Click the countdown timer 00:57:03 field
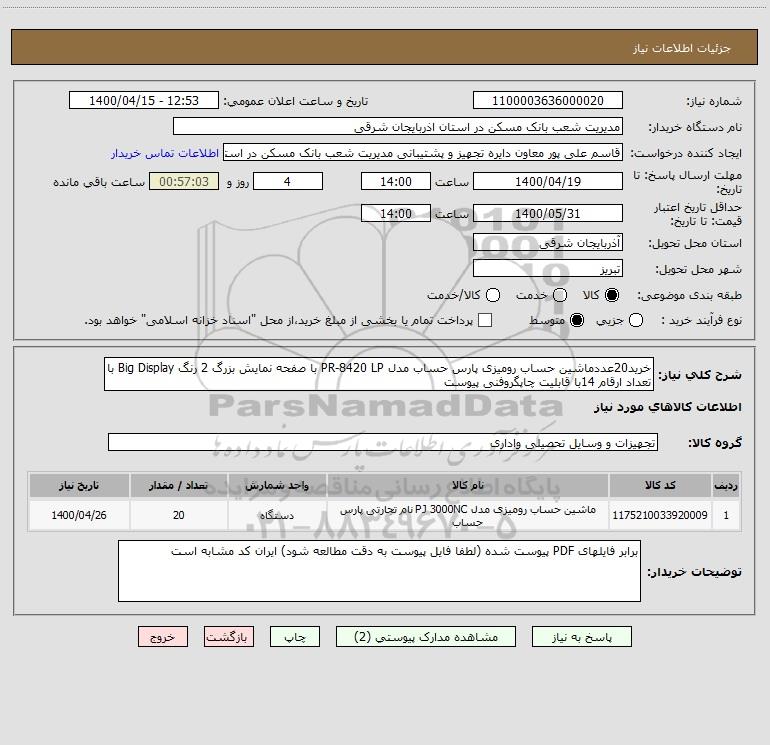Viewport: 770px width, 745px height. (184, 181)
